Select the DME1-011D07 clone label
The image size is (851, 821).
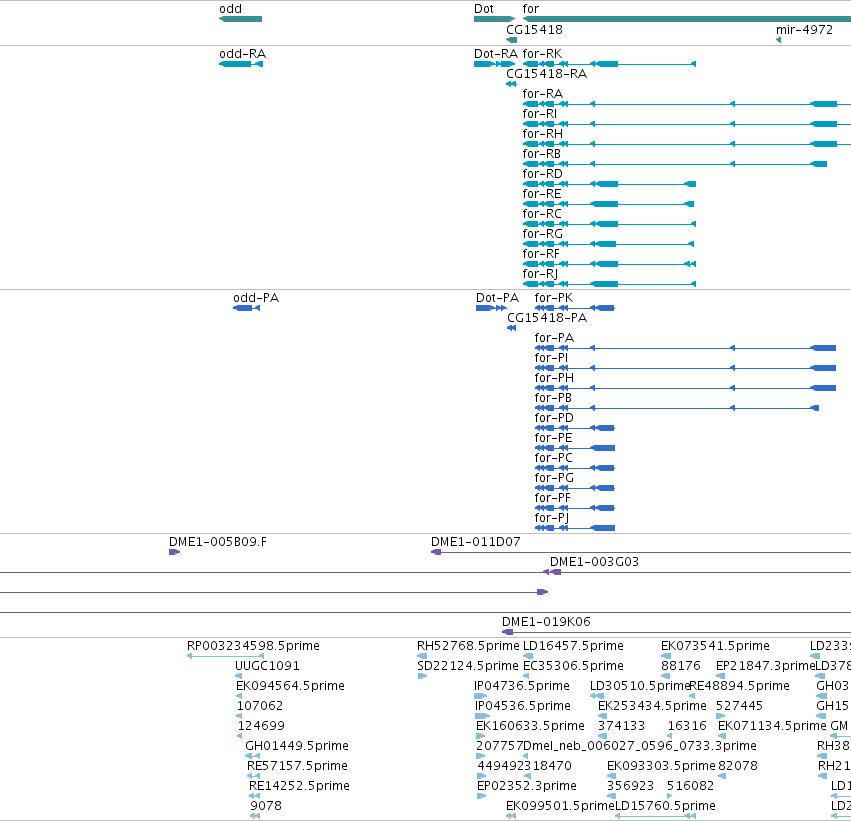[475, 542]
